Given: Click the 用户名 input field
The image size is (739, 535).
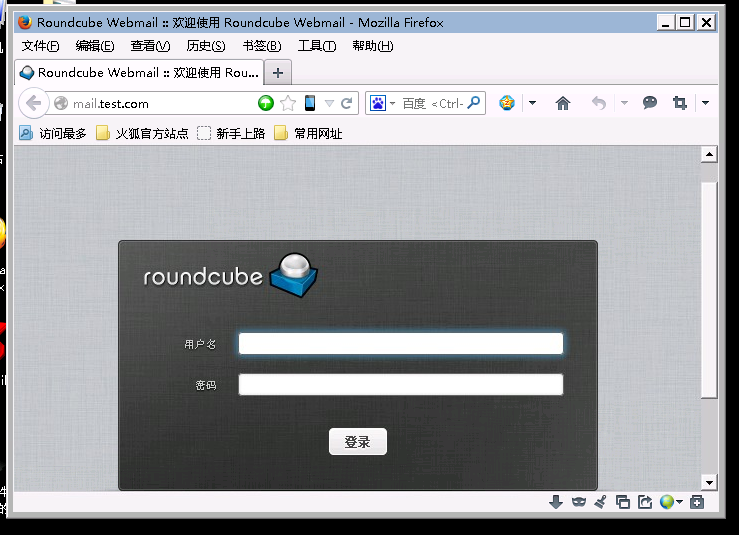Looking at the screenshot, I should click(401, 343).
